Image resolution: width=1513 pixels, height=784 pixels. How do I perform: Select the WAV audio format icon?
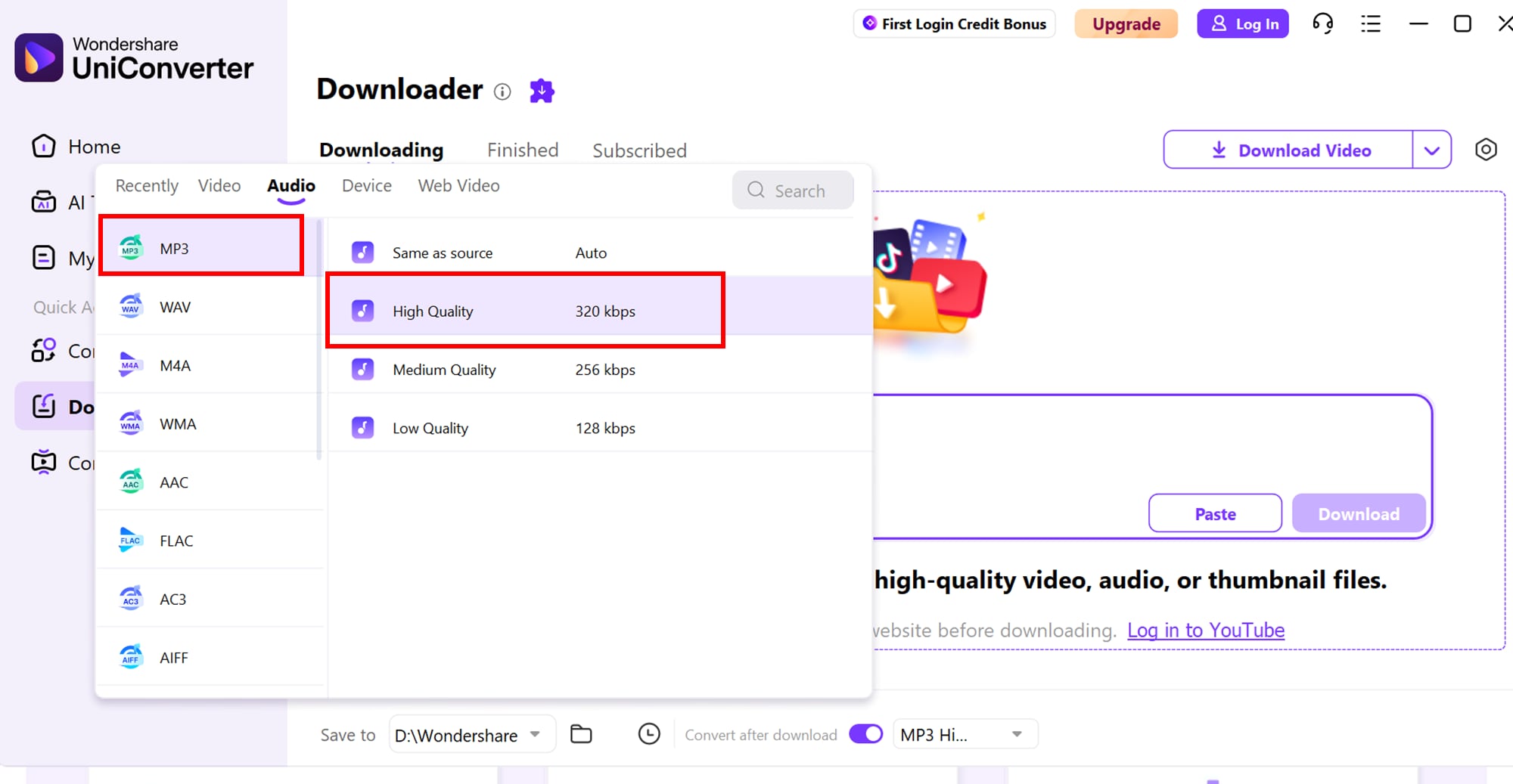click(130, 306)
